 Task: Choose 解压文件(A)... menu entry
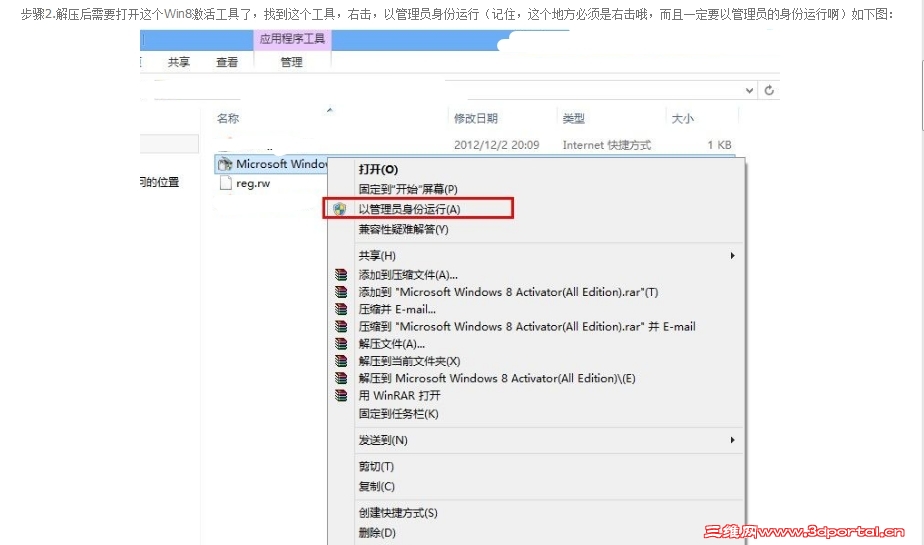pyautogui.click(x=391, y=344)
